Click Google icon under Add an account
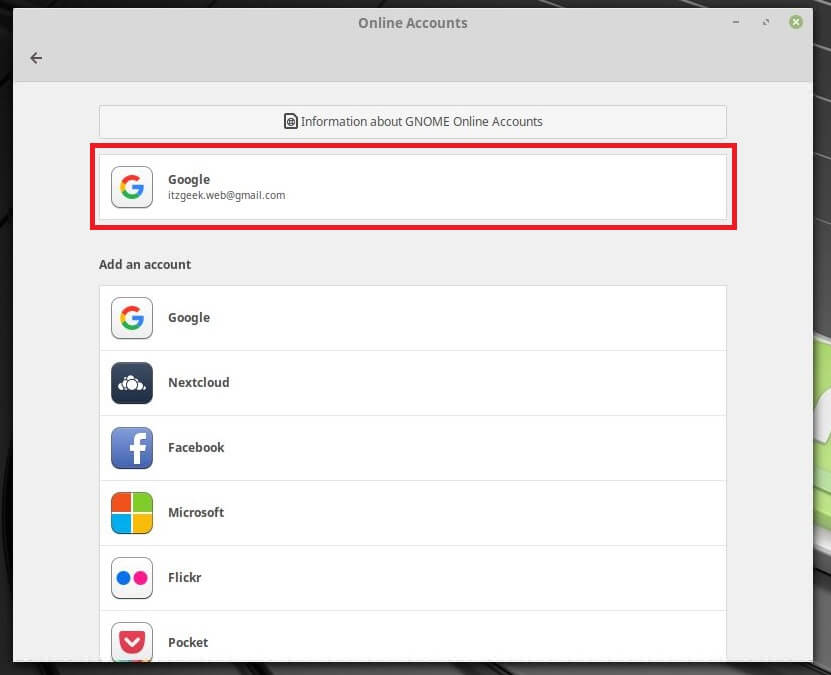This screenshot has height=675, width=831. click(x=132, y=318)
